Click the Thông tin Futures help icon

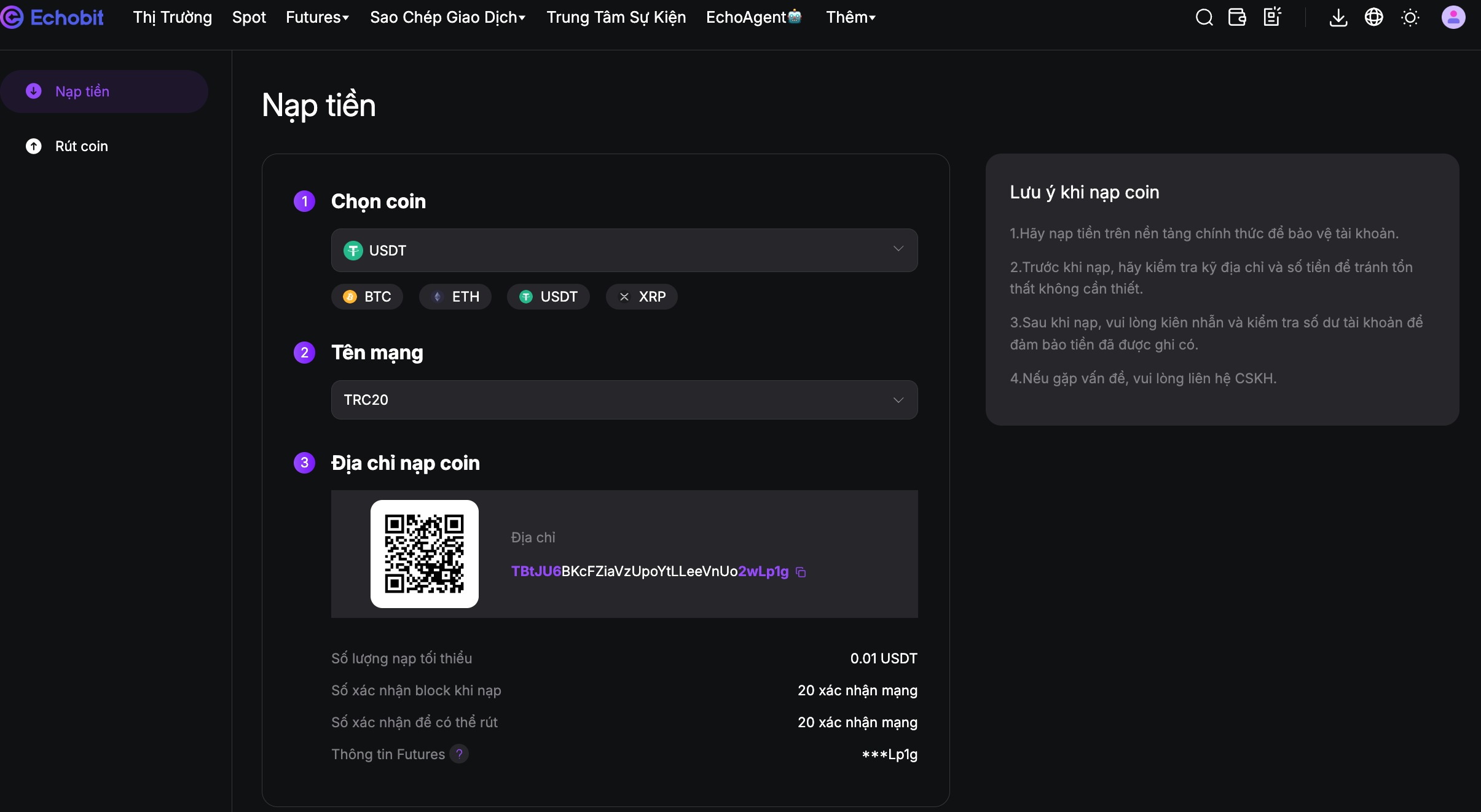[x=459, y=754]
